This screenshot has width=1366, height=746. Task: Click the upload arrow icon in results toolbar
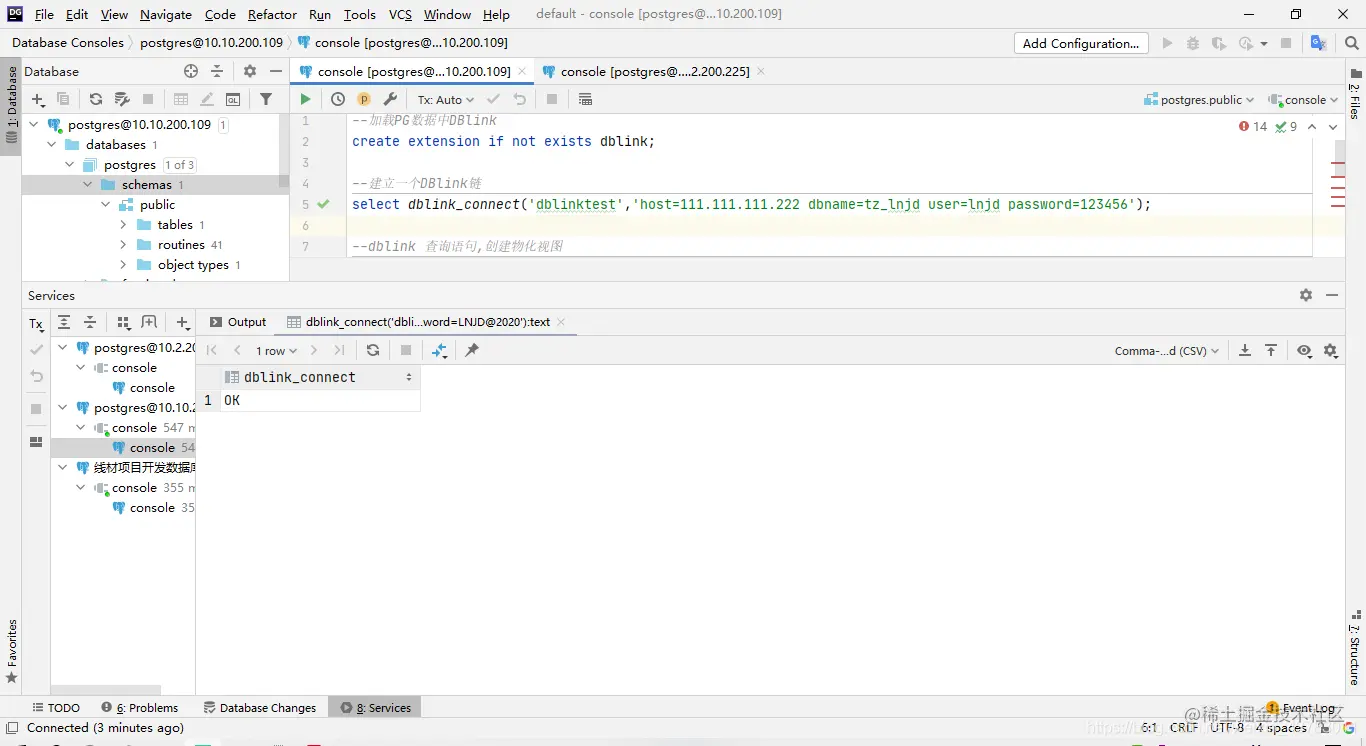[x=1271, y=350]
